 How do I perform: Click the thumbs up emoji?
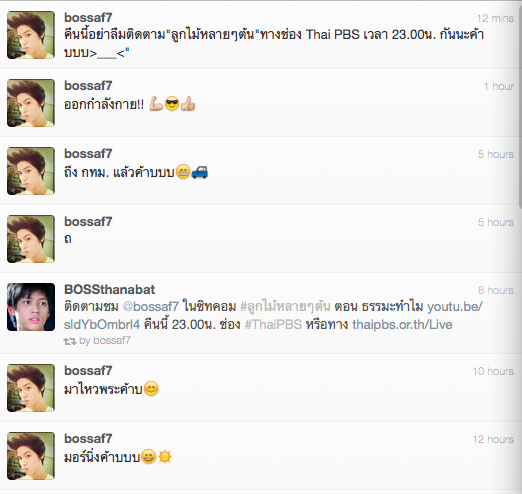(188, 104)
